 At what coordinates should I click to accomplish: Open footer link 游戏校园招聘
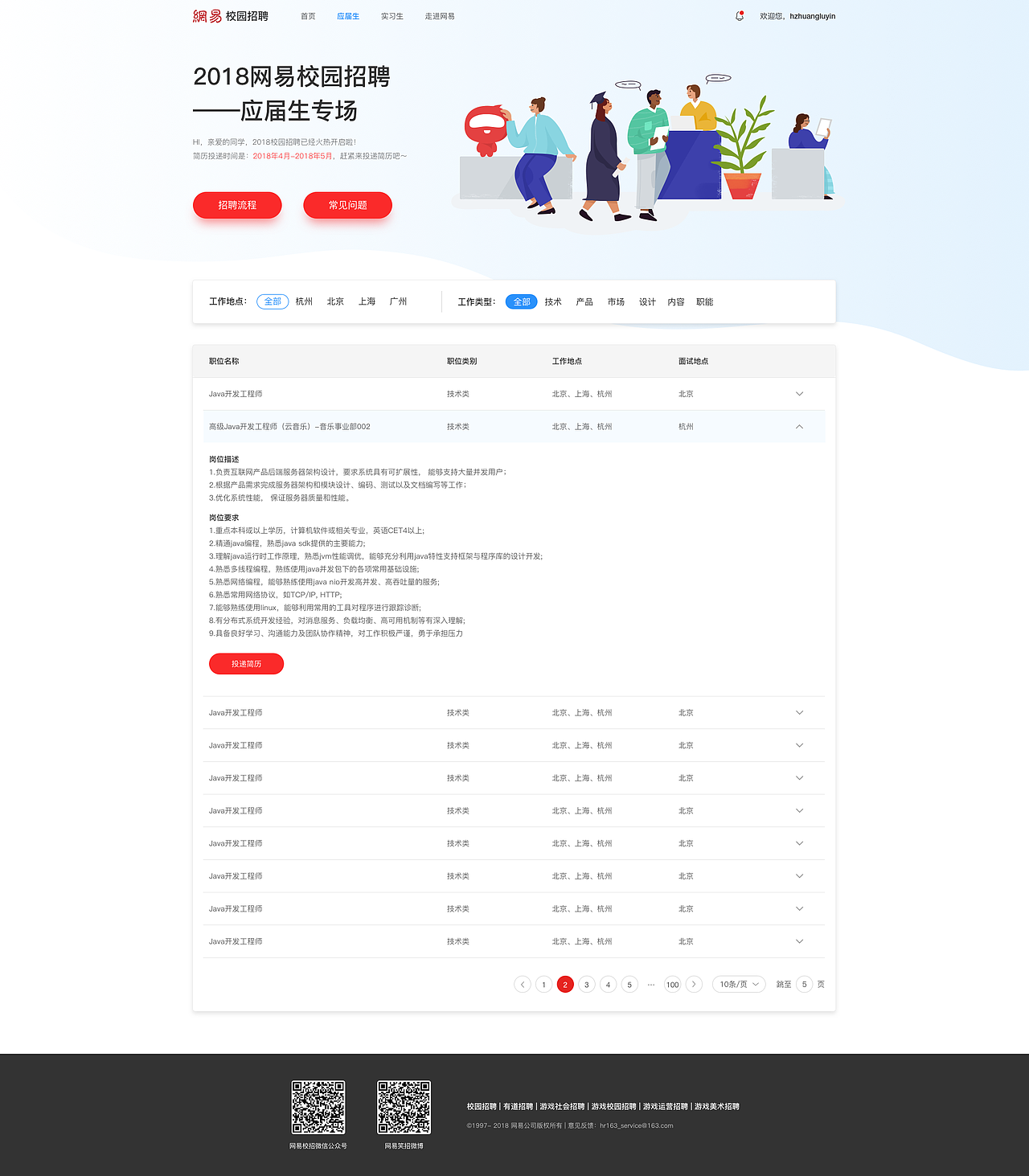tap(614, 1107)
